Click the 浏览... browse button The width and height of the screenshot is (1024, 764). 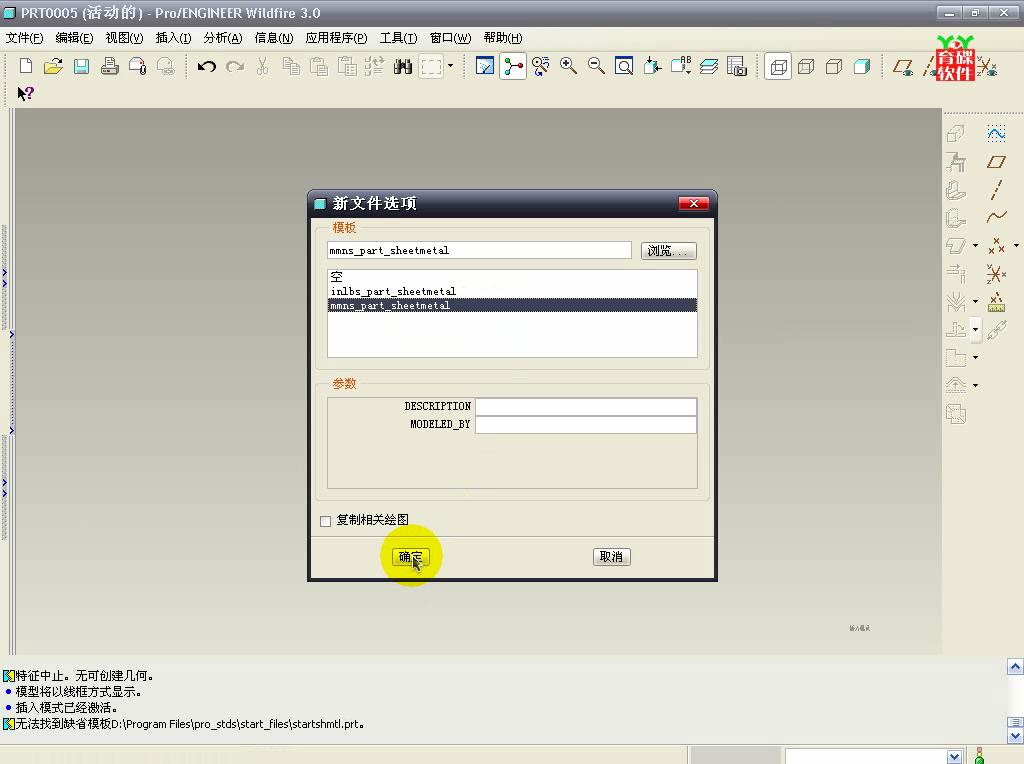[669, 251]
